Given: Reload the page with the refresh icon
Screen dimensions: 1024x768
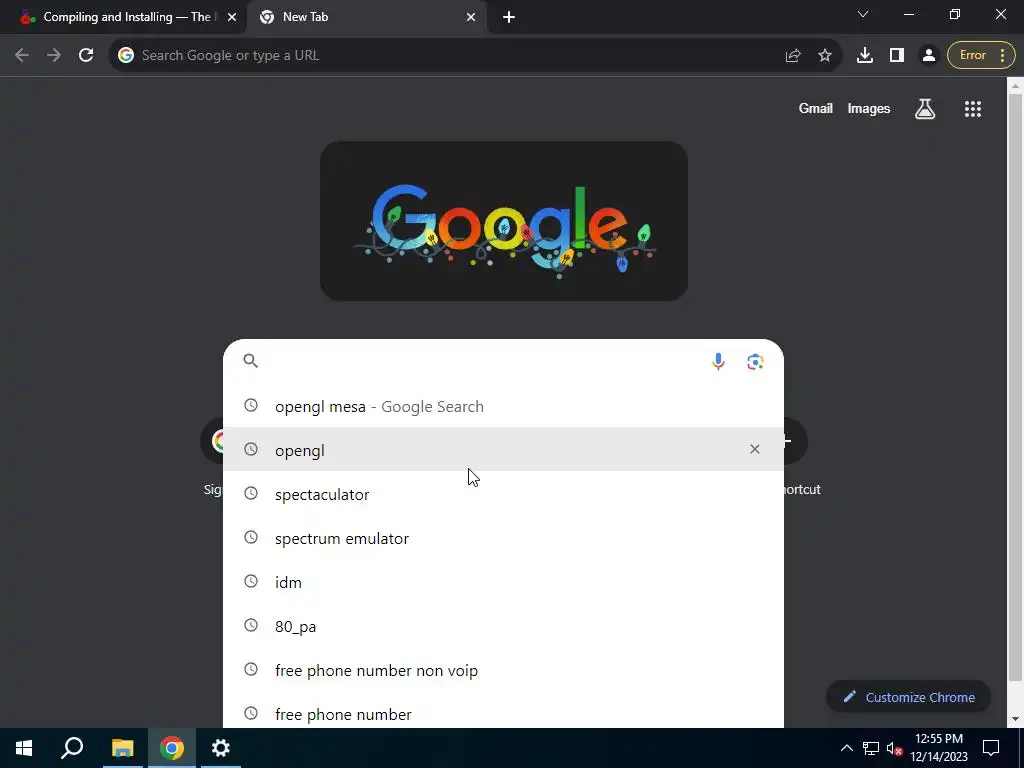Looking at the screenshot, I should pyautogui.click(x=86, y=56).
